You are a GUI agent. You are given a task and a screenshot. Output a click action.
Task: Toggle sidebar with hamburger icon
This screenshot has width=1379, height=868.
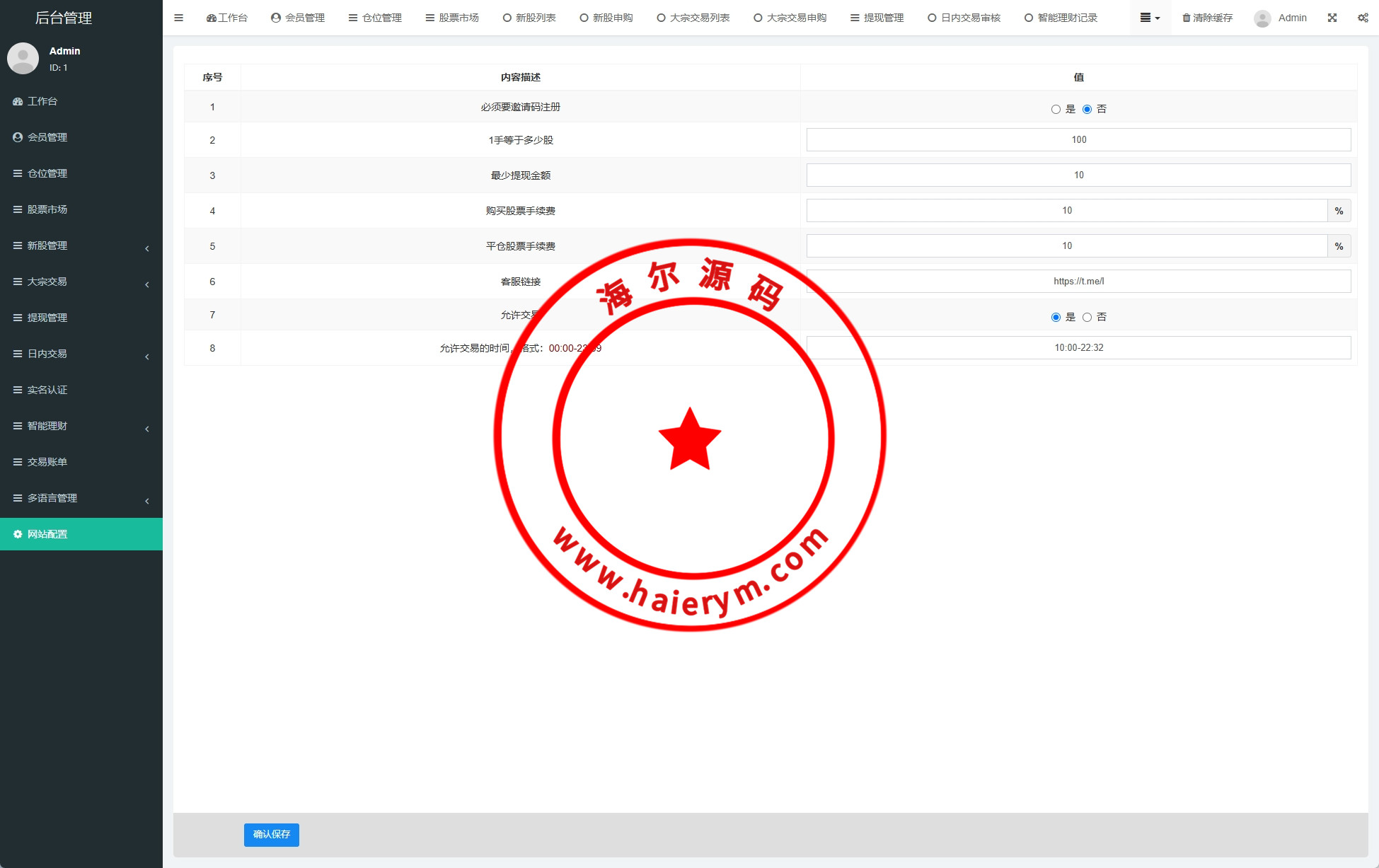pyautogui.click(x=178, y=18)
